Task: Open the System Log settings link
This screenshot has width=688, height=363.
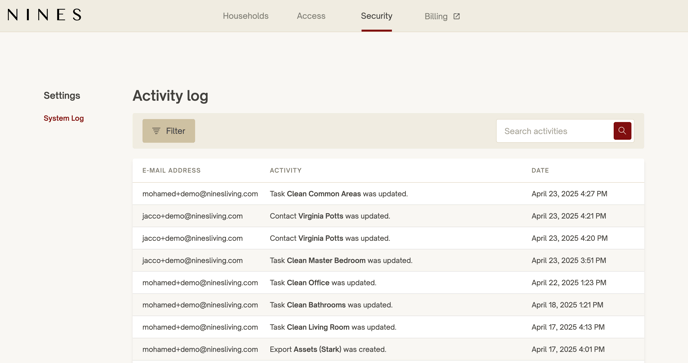Action: pyautogui.click(x=64, y=118)
